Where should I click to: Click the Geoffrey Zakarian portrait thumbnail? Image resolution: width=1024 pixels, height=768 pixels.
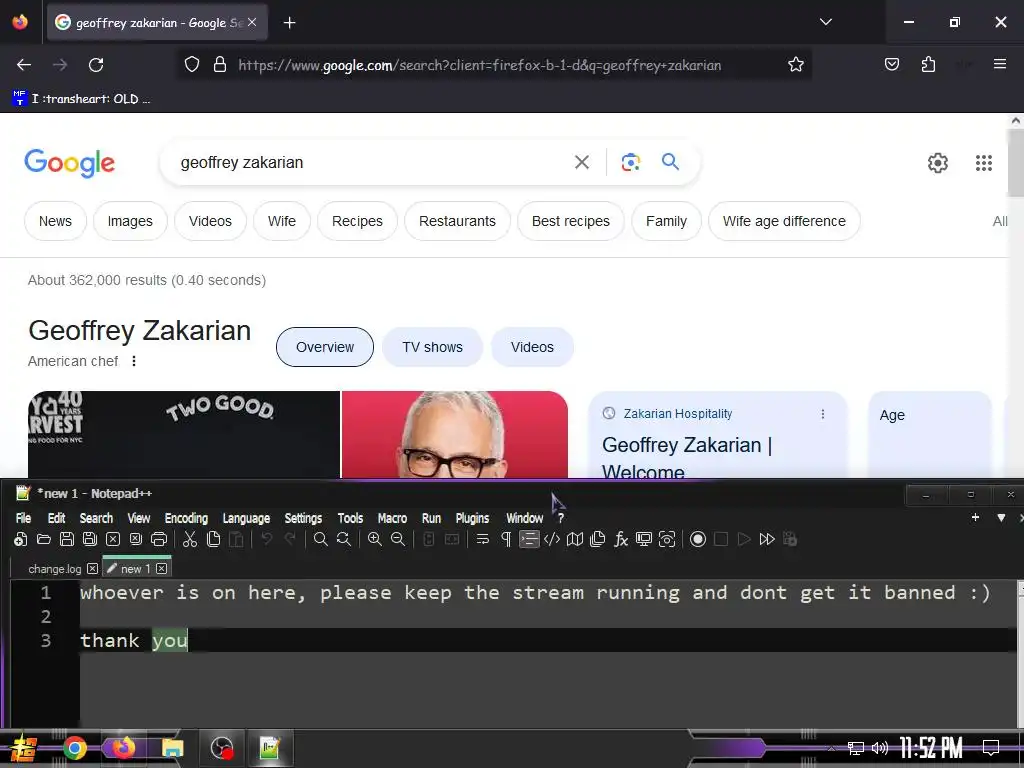click(x=455, y=435)
